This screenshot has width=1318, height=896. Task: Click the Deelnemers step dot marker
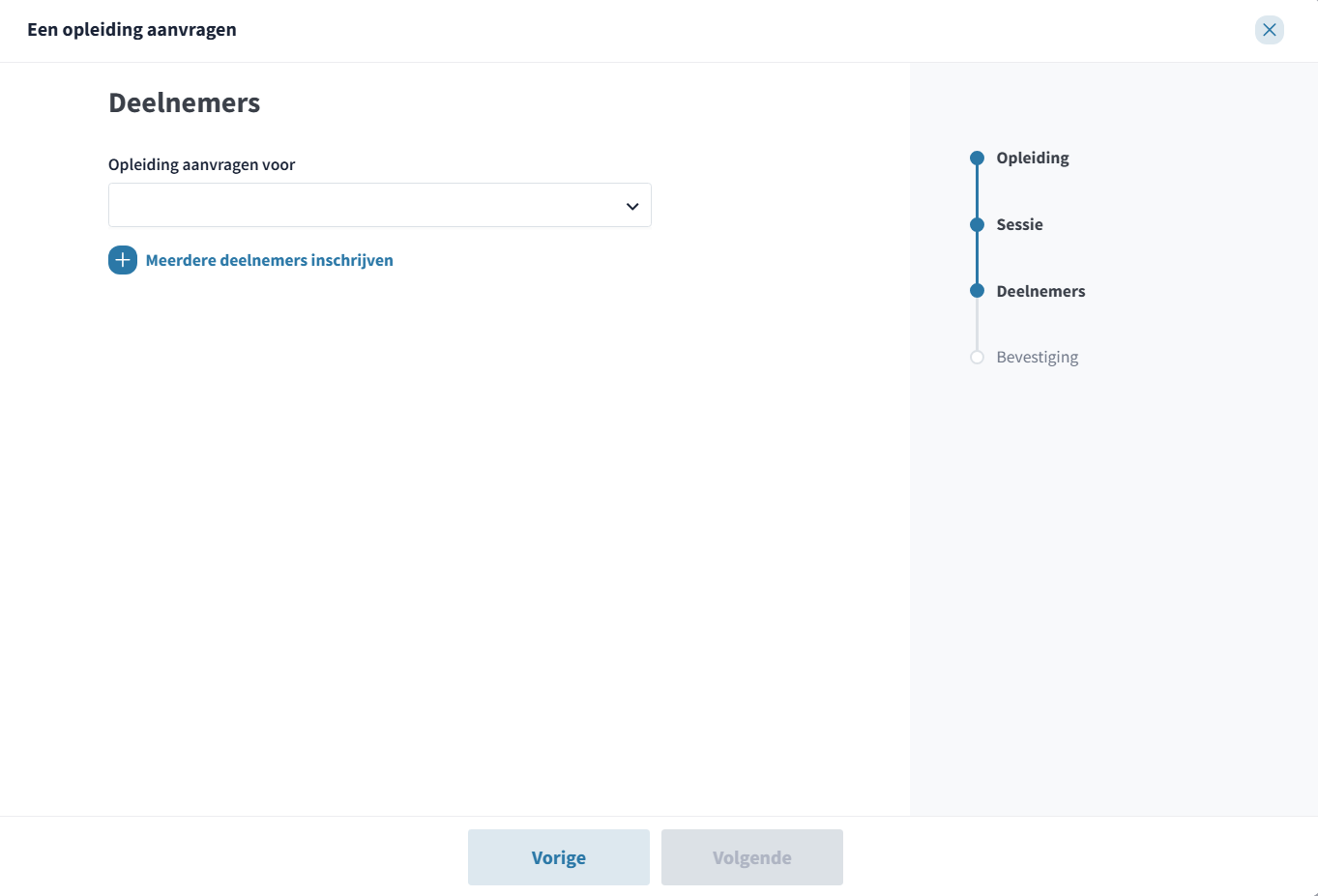click(x=977, y=291)
